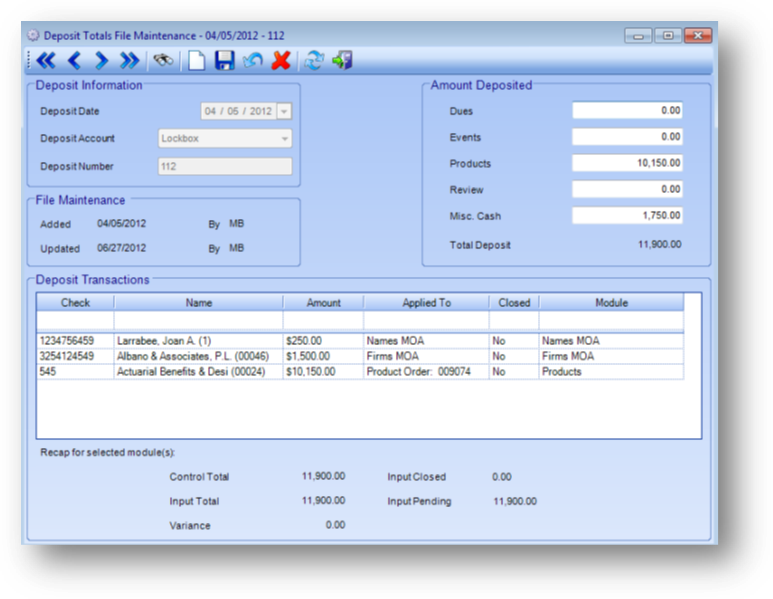Viewport: 773px width, 599px height.
Task: Sort by the Name column header
Action: coord(199,303)
